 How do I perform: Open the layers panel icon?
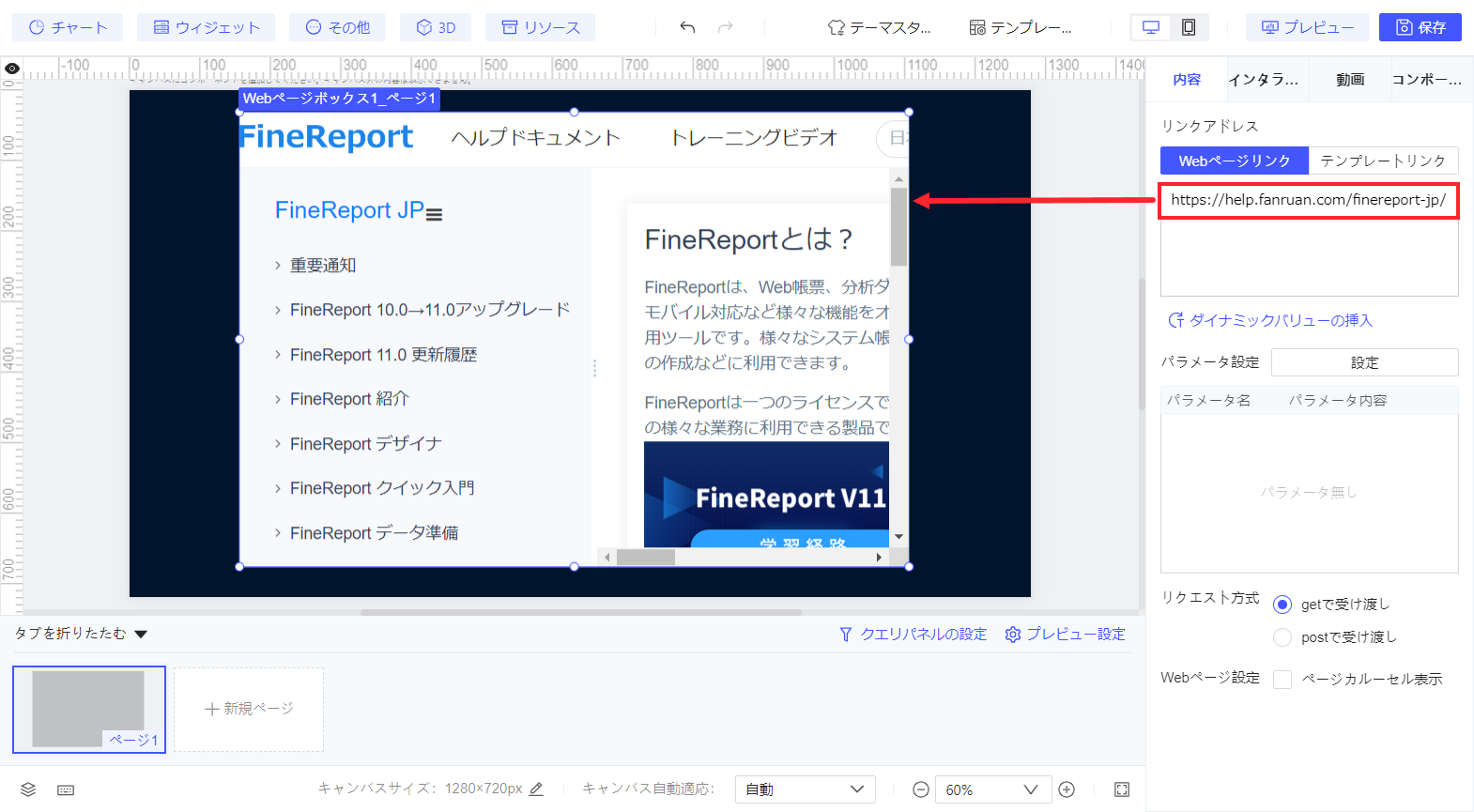click(x=28, y=789)
